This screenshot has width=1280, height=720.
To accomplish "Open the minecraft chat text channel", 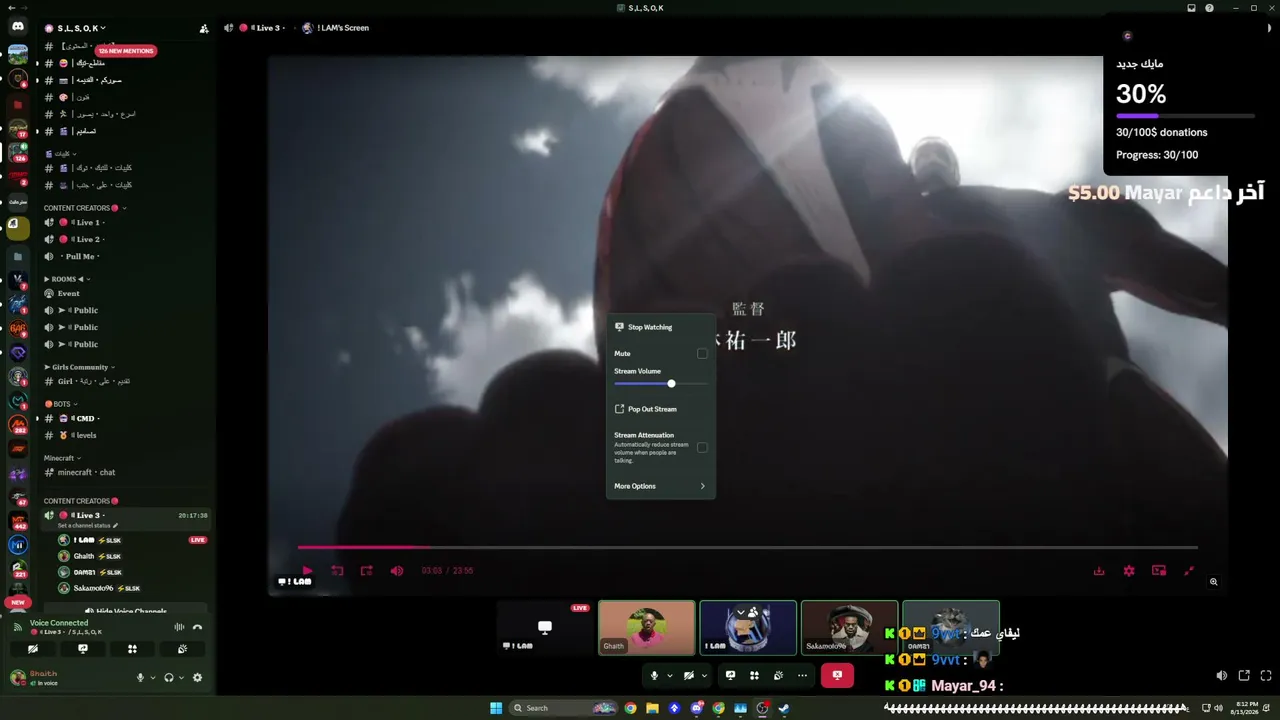I will 124,472.
